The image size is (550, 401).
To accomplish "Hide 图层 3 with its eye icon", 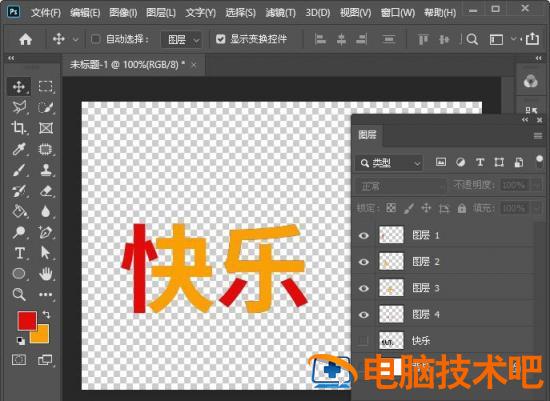I will coord(364,288).
